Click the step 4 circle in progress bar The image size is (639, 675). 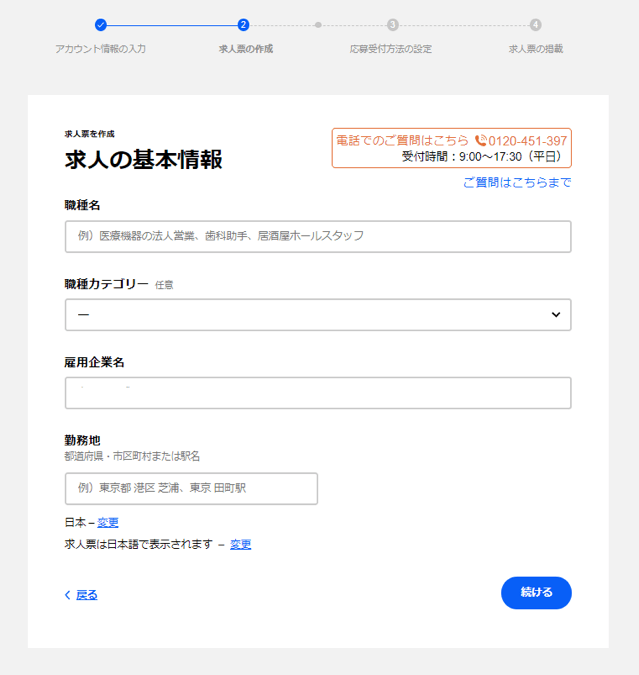click(536, 25)
